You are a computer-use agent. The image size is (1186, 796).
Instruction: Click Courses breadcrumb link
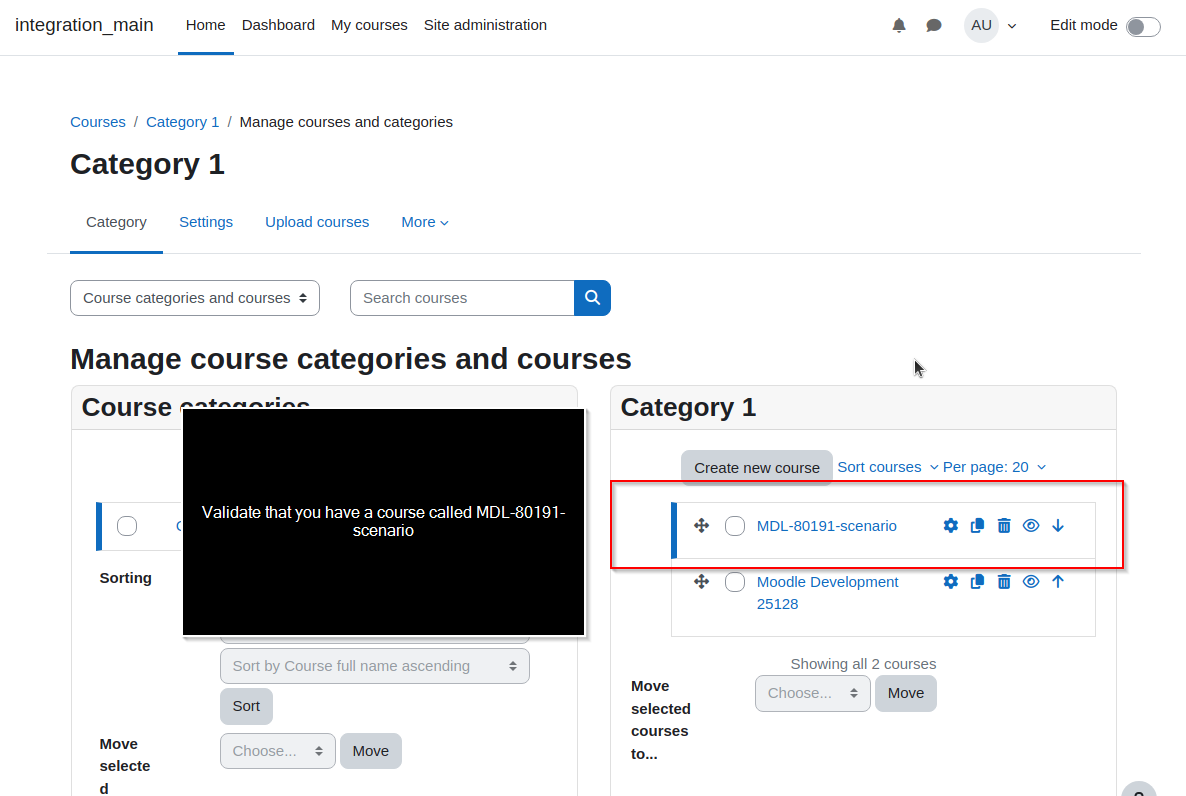coord(98,122)
